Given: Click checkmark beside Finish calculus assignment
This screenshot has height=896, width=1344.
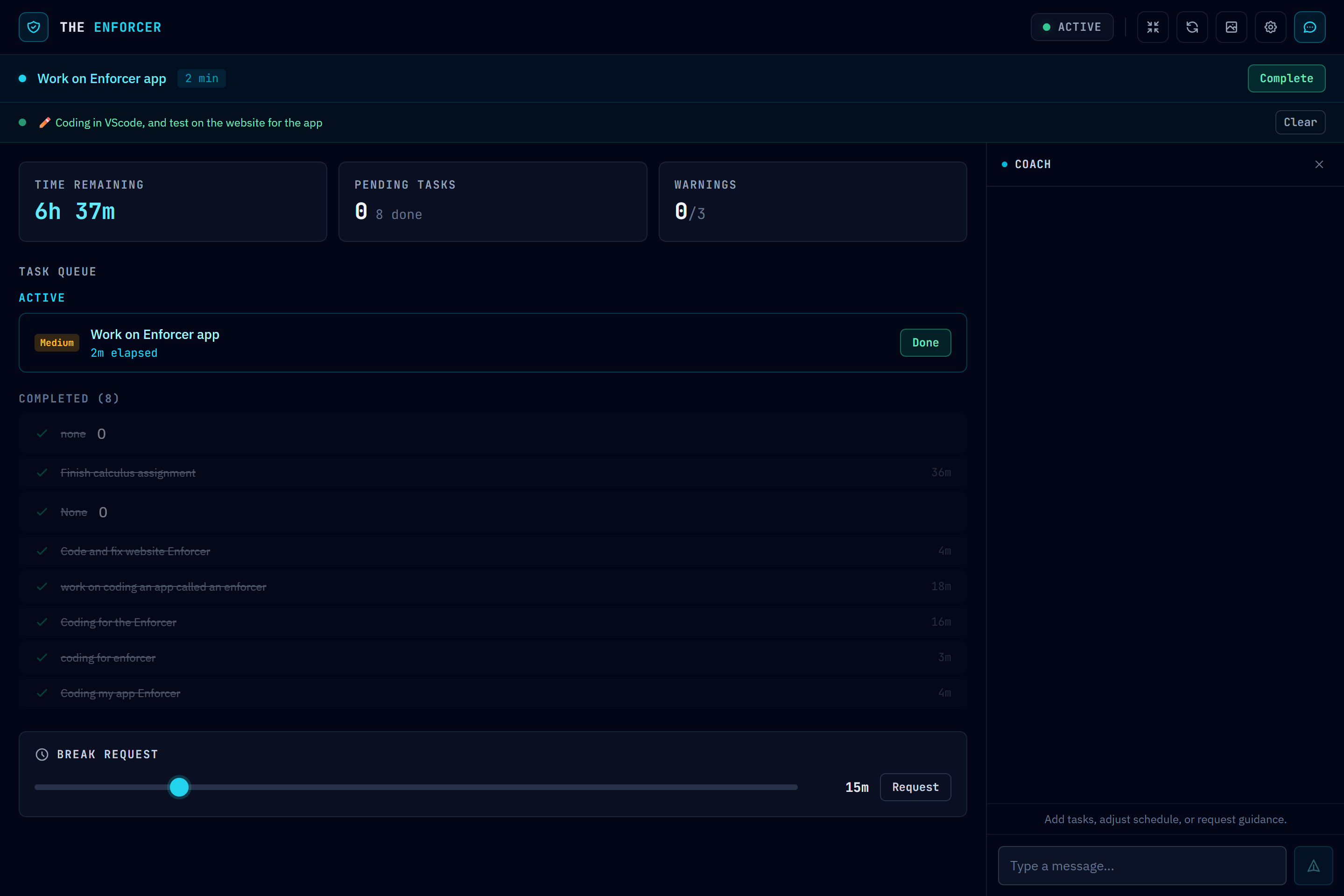Looking at the screenshot, I should pyautogui.click(x=42, y=473).
